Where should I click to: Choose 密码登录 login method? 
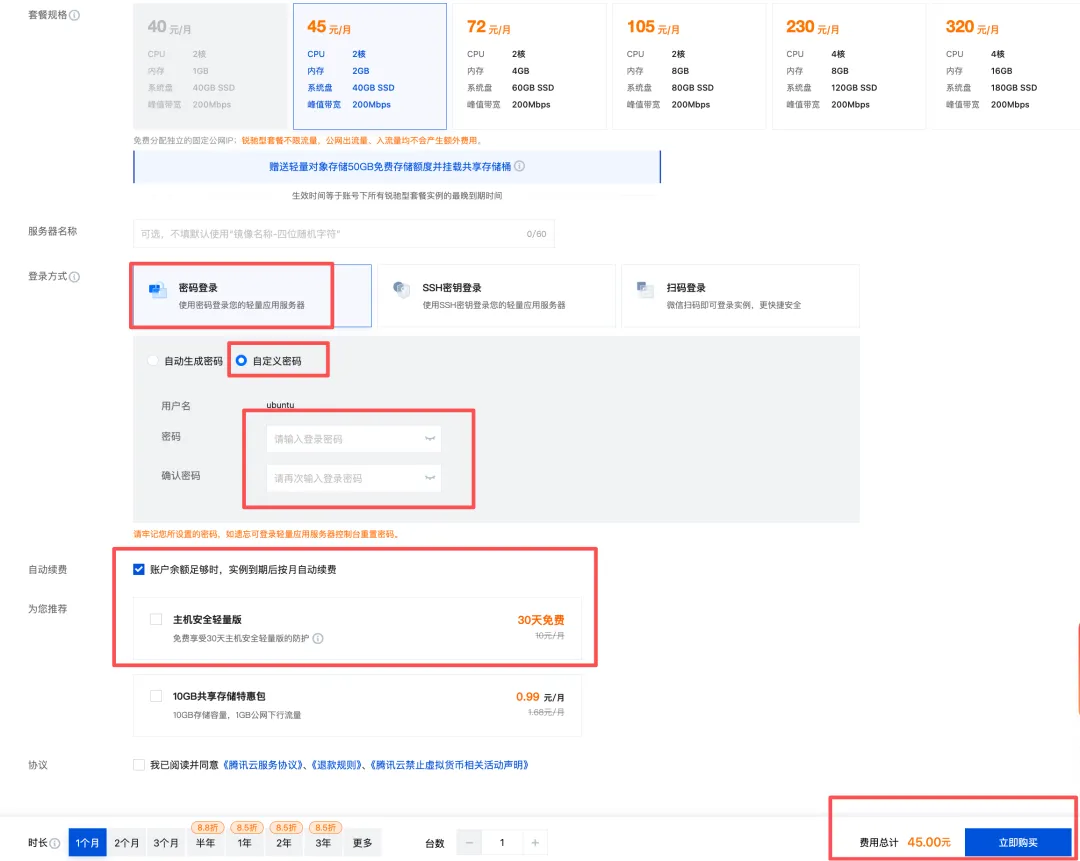pos(252,295)
